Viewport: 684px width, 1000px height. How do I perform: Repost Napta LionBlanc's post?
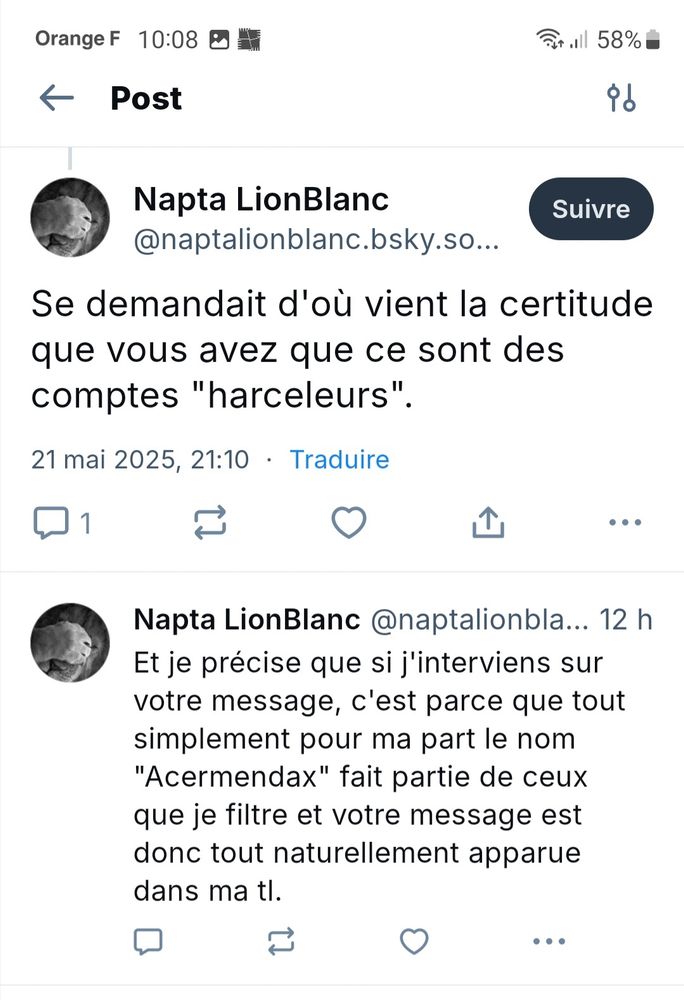pos(209,522)
